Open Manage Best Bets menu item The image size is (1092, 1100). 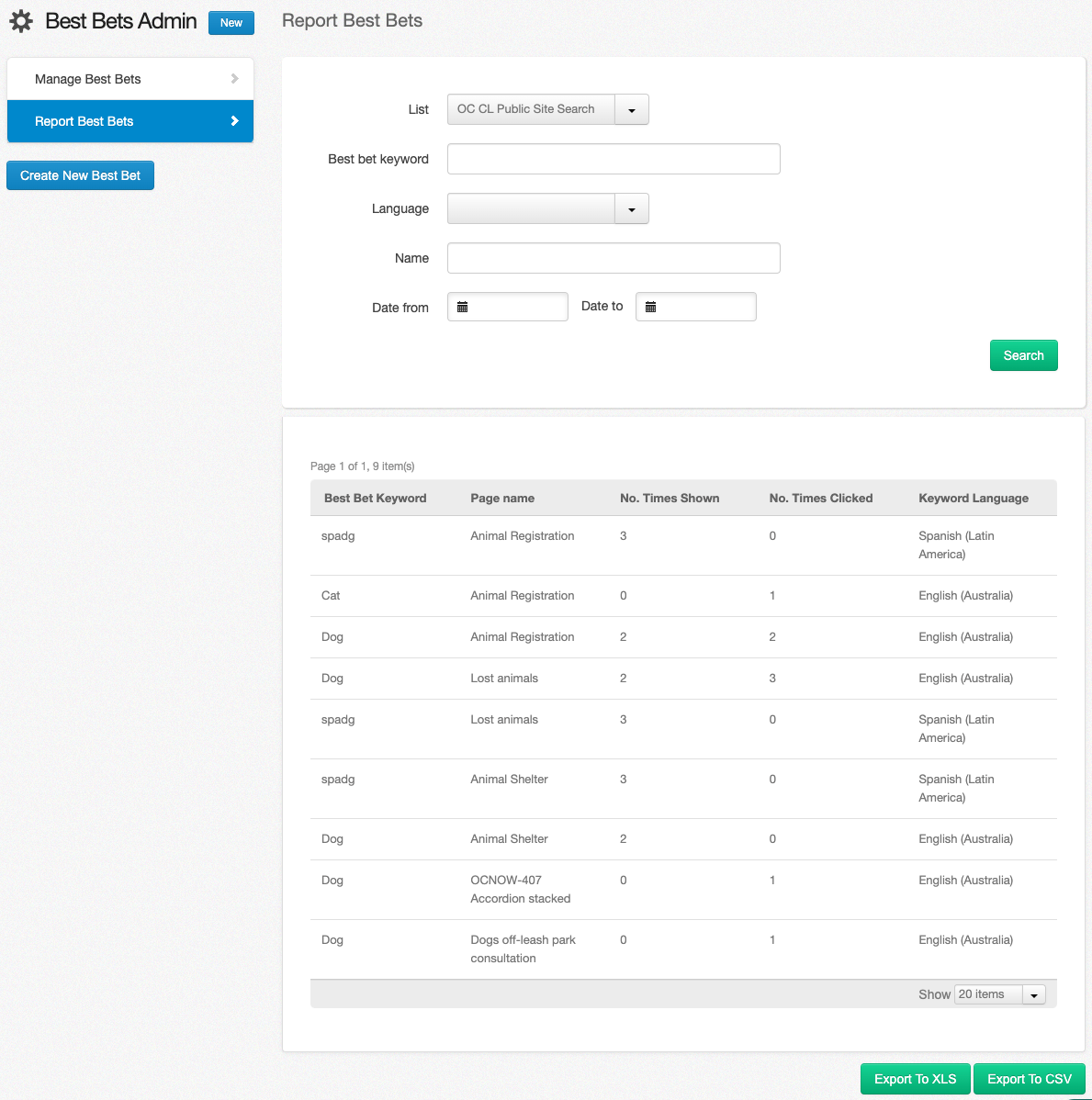(x=88, y=79)
